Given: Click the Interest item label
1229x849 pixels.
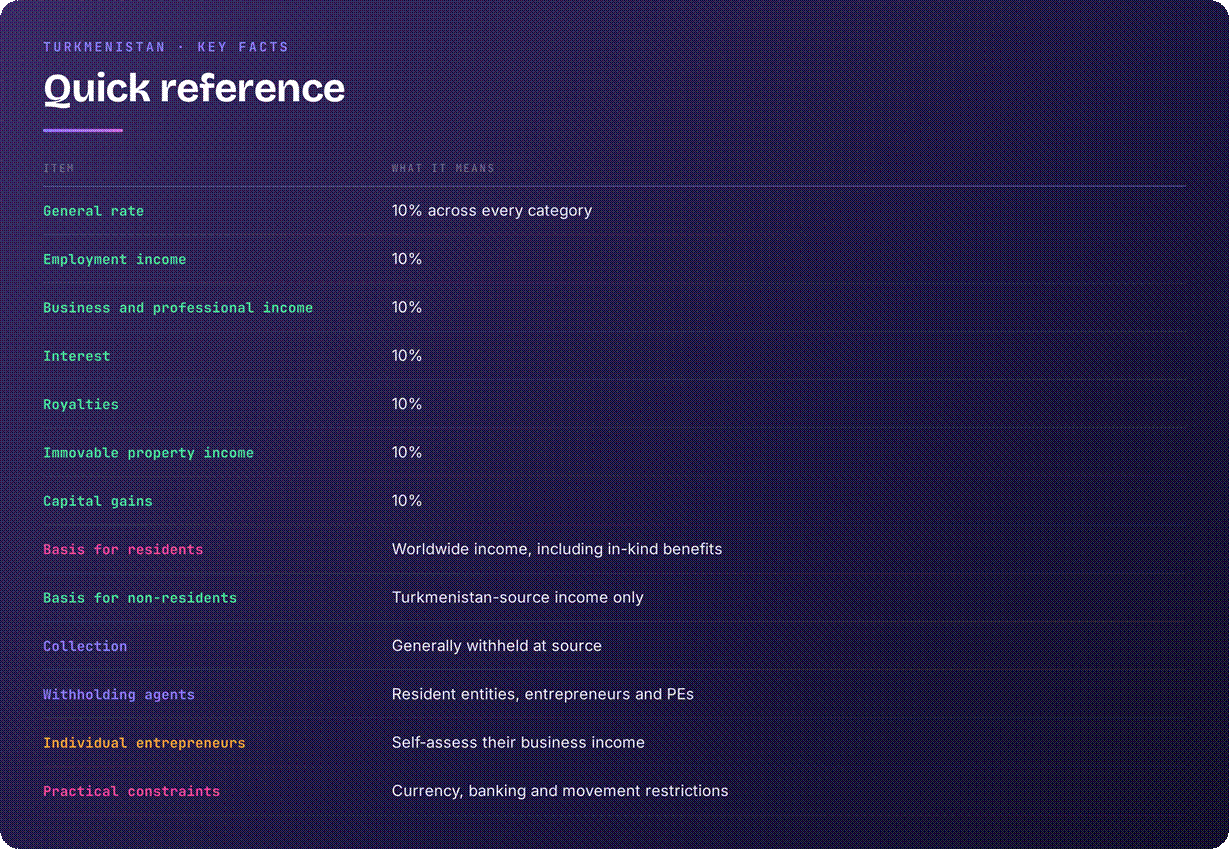Looking at the screenshot, I should 76,356.
